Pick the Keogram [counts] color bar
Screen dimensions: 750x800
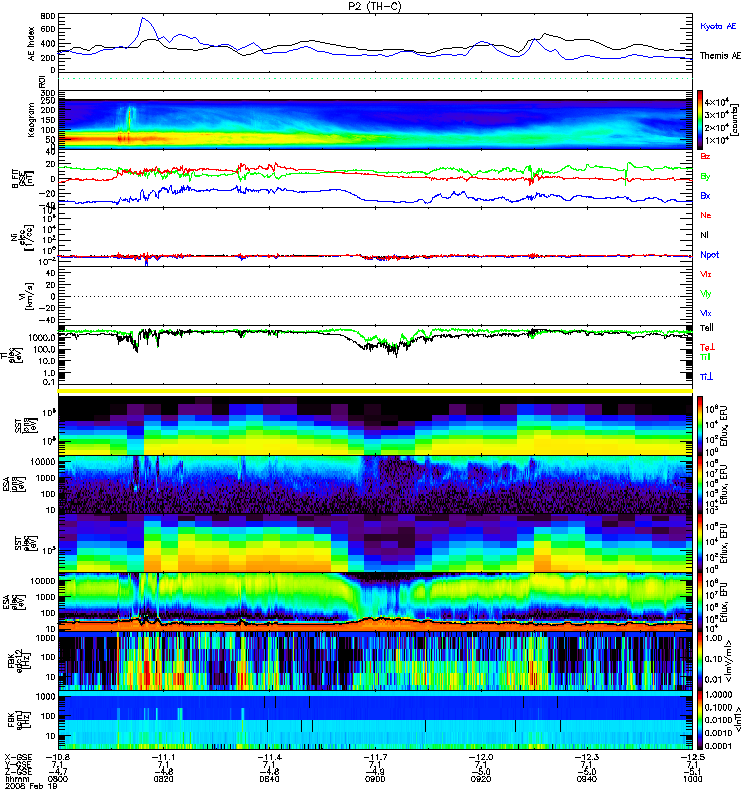coord(700,119)
